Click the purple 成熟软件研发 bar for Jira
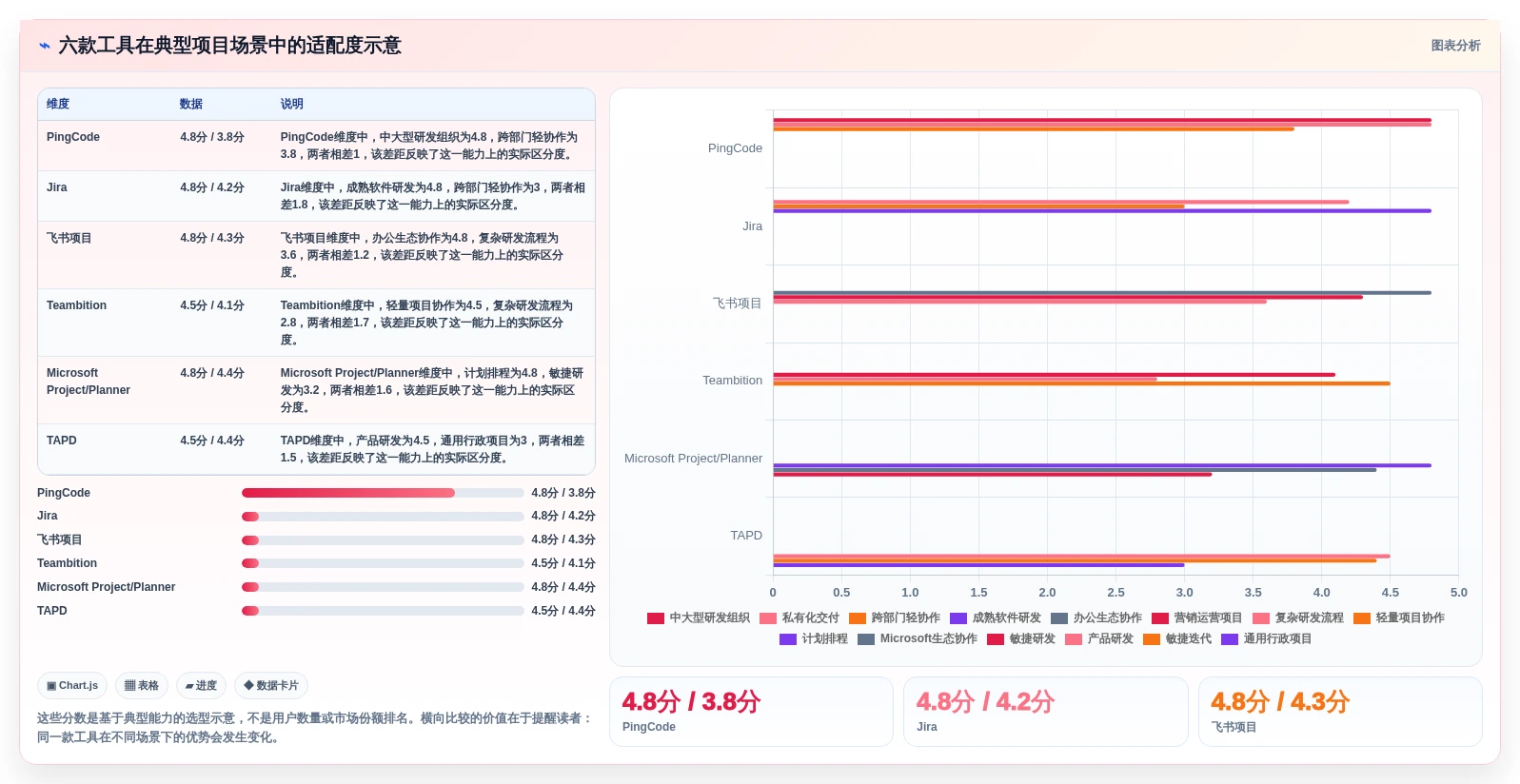 point(1102,211)
